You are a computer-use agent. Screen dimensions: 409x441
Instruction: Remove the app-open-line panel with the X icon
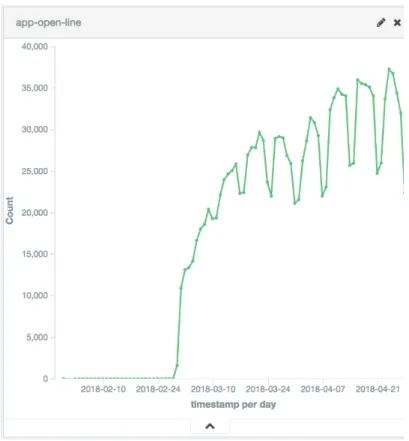397,23
